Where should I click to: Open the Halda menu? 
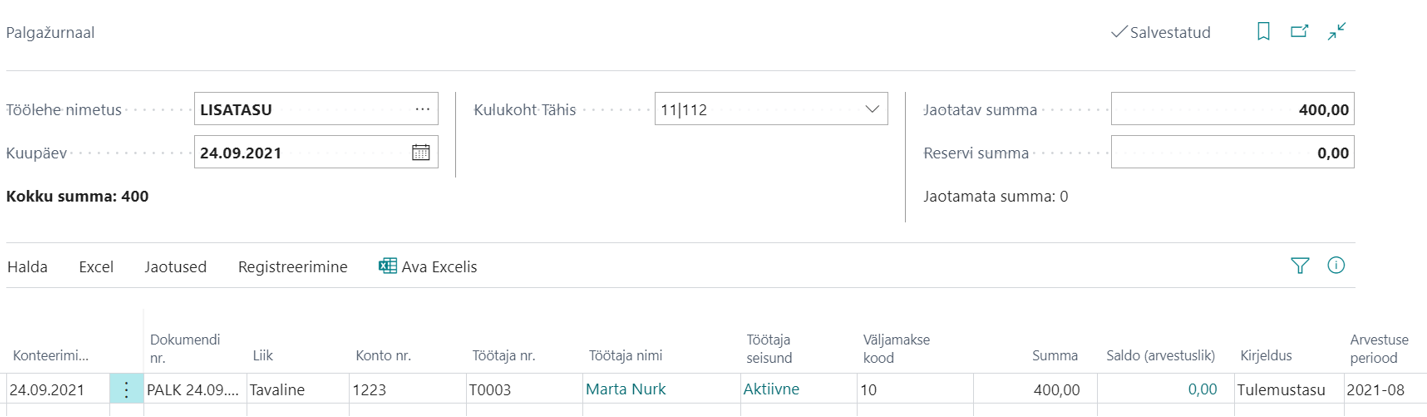pos(27,267)
